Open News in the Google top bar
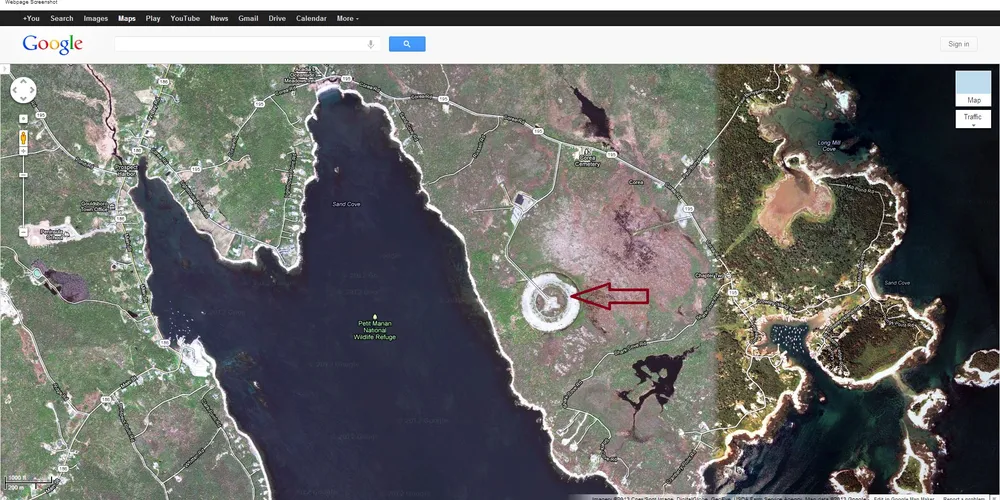The height and width of the screenshot is (500, 1000). tap(219, 18)
